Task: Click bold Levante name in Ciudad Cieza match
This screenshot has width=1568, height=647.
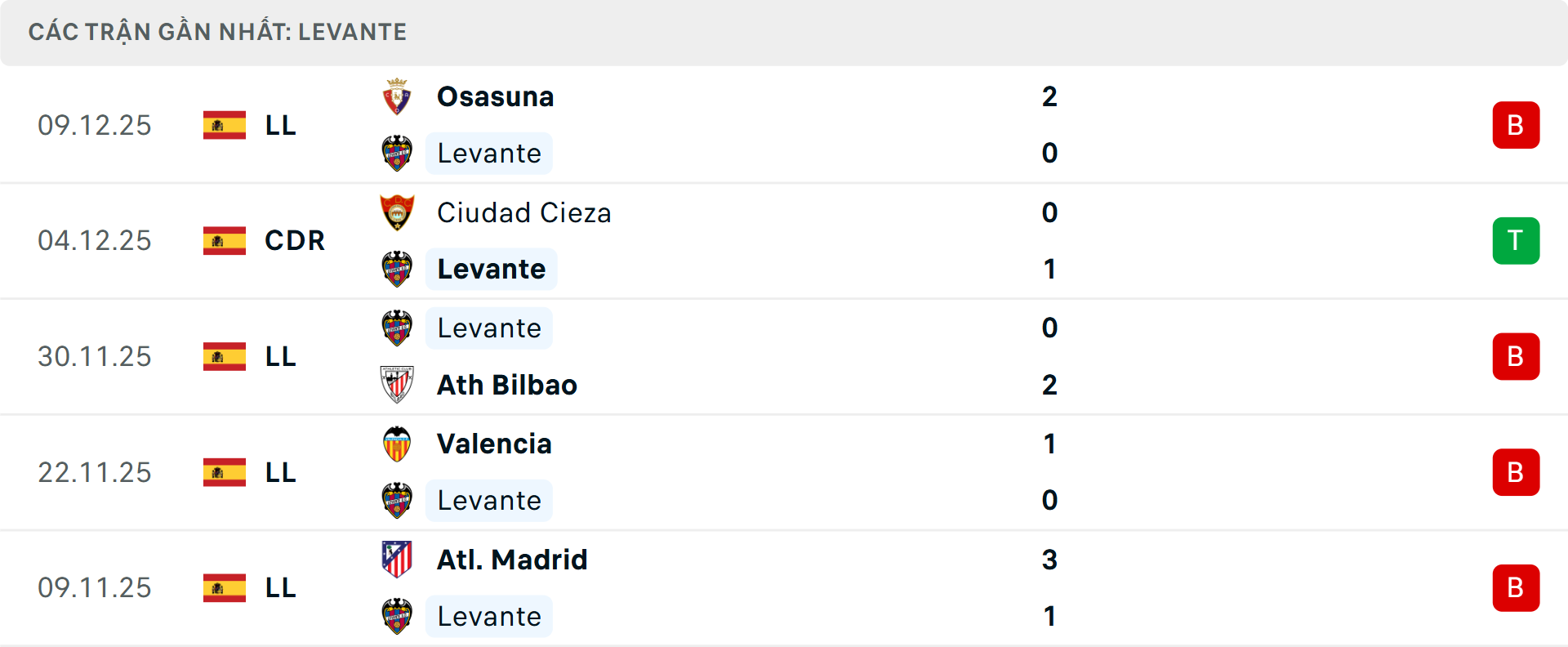Action: (x=491, y=270)
